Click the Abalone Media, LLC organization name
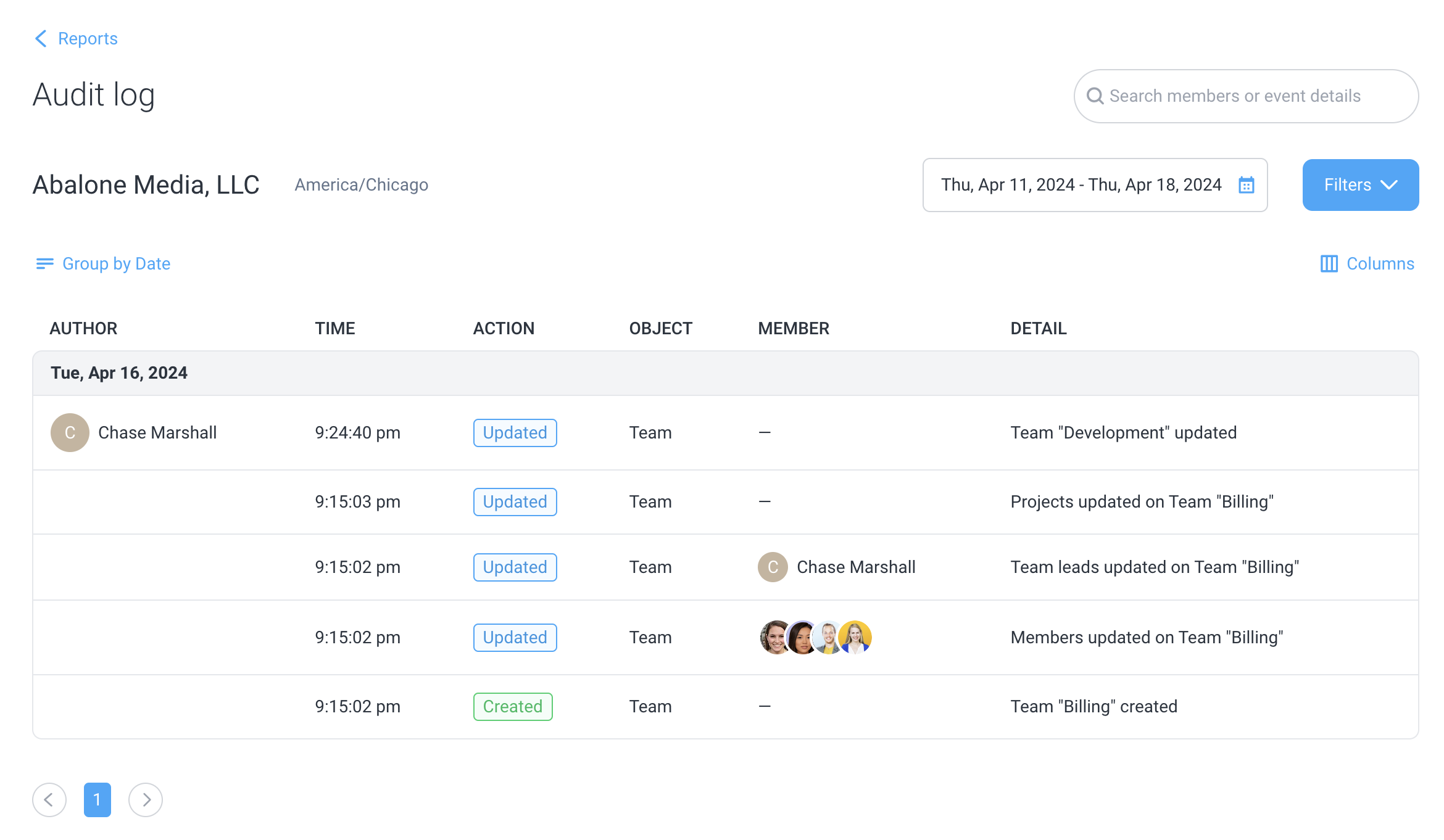Image resolution: width=1444 pixels, height=840 pixels. point(146,185)
